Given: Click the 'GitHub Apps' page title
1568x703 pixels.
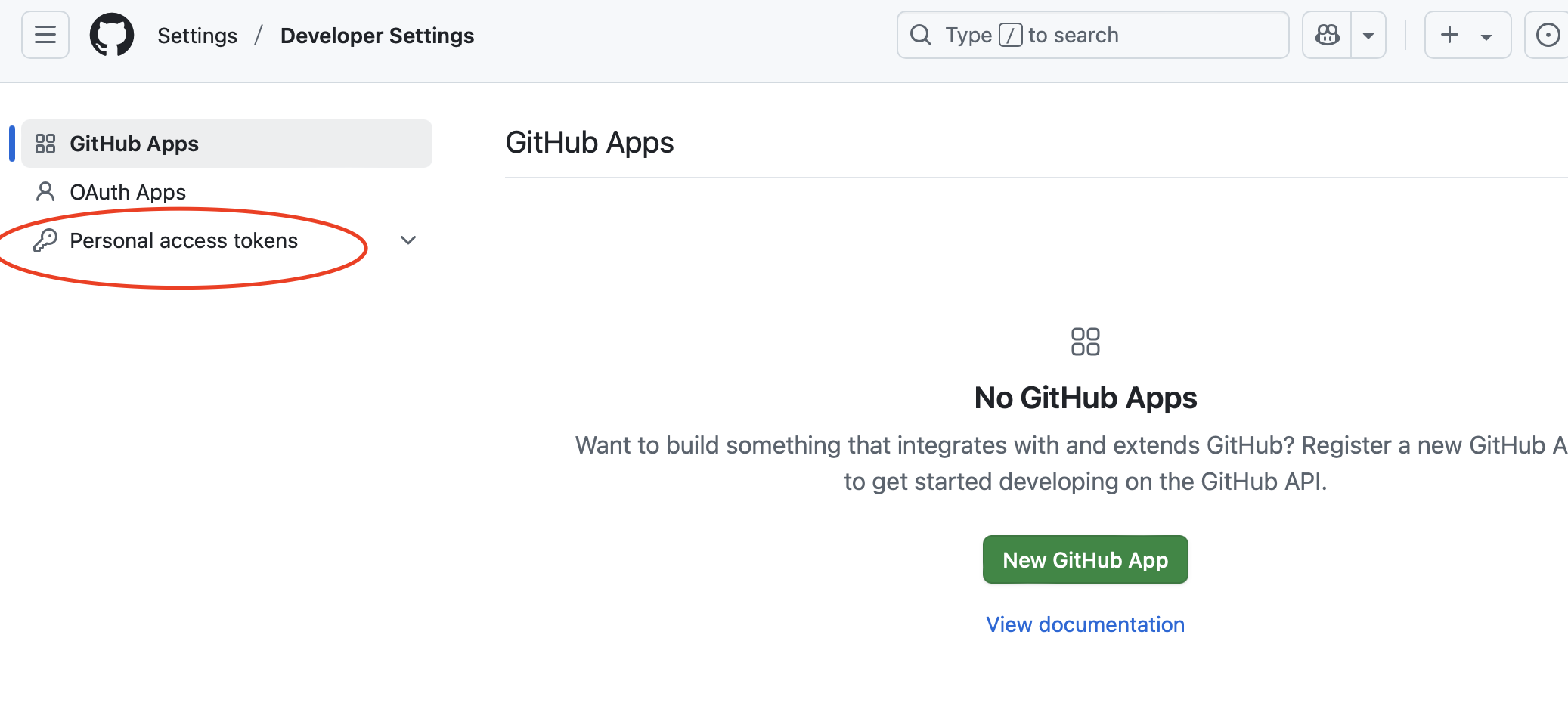Looking at the screenshot, I should click(589, 142).
